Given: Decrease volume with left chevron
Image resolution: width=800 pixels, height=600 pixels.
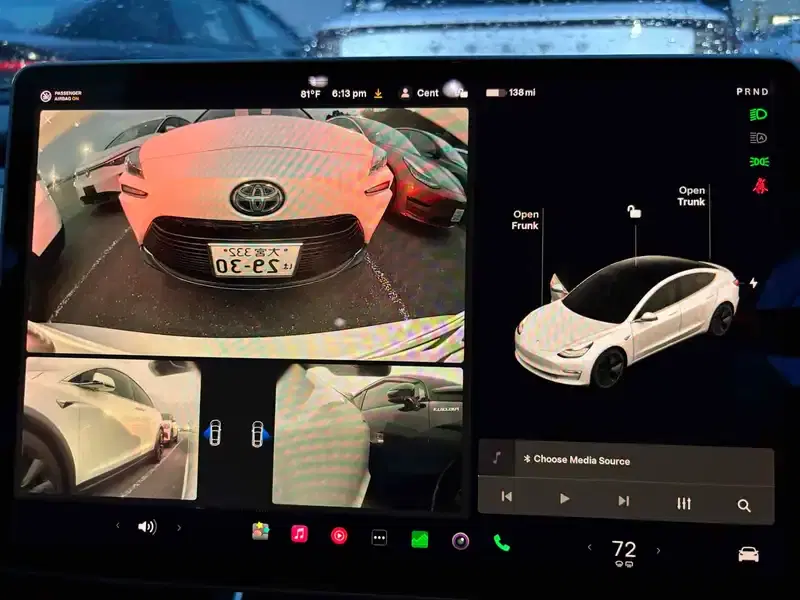Looking at the screenshot, I should 118,525.
